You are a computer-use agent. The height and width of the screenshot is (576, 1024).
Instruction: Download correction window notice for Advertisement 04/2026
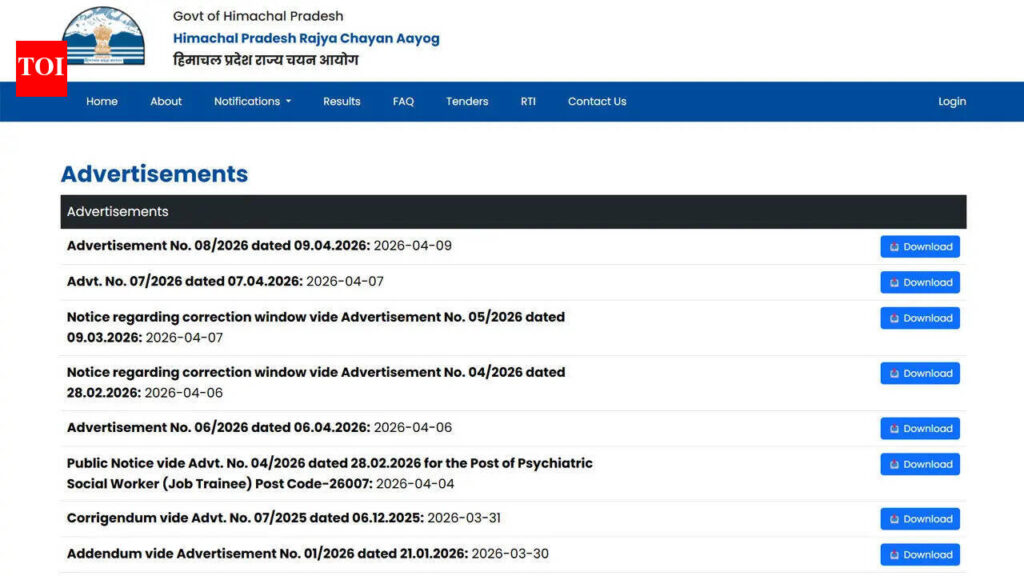919,373
